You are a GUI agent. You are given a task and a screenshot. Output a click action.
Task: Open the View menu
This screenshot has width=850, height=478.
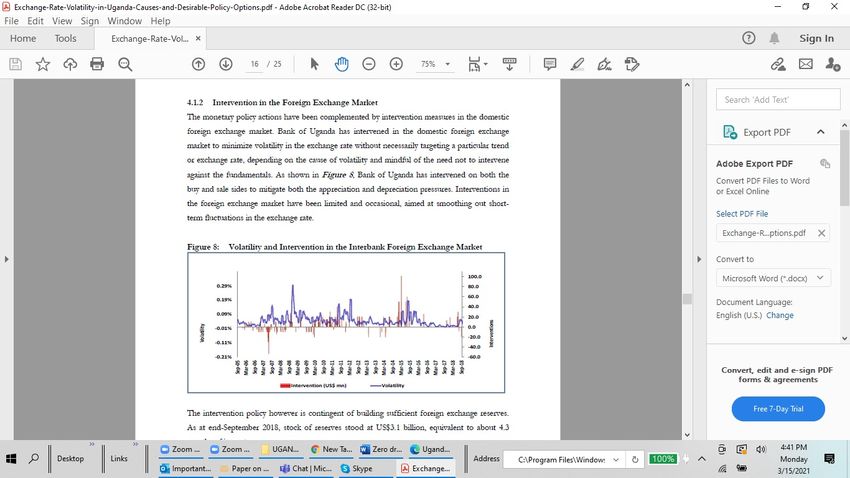tap(62, 21)
